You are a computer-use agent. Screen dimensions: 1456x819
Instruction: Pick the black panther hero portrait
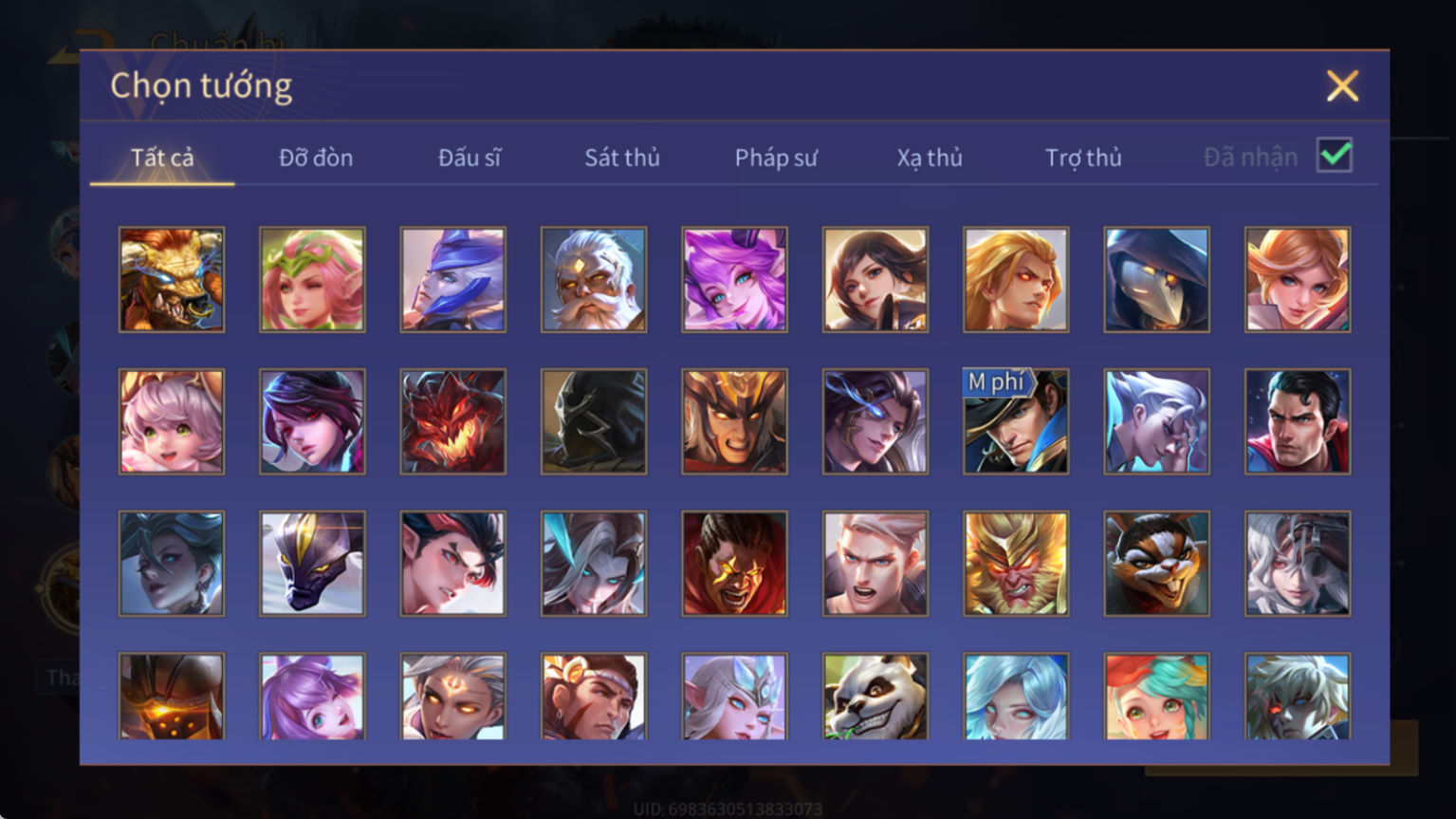click(x=312, y=564)
